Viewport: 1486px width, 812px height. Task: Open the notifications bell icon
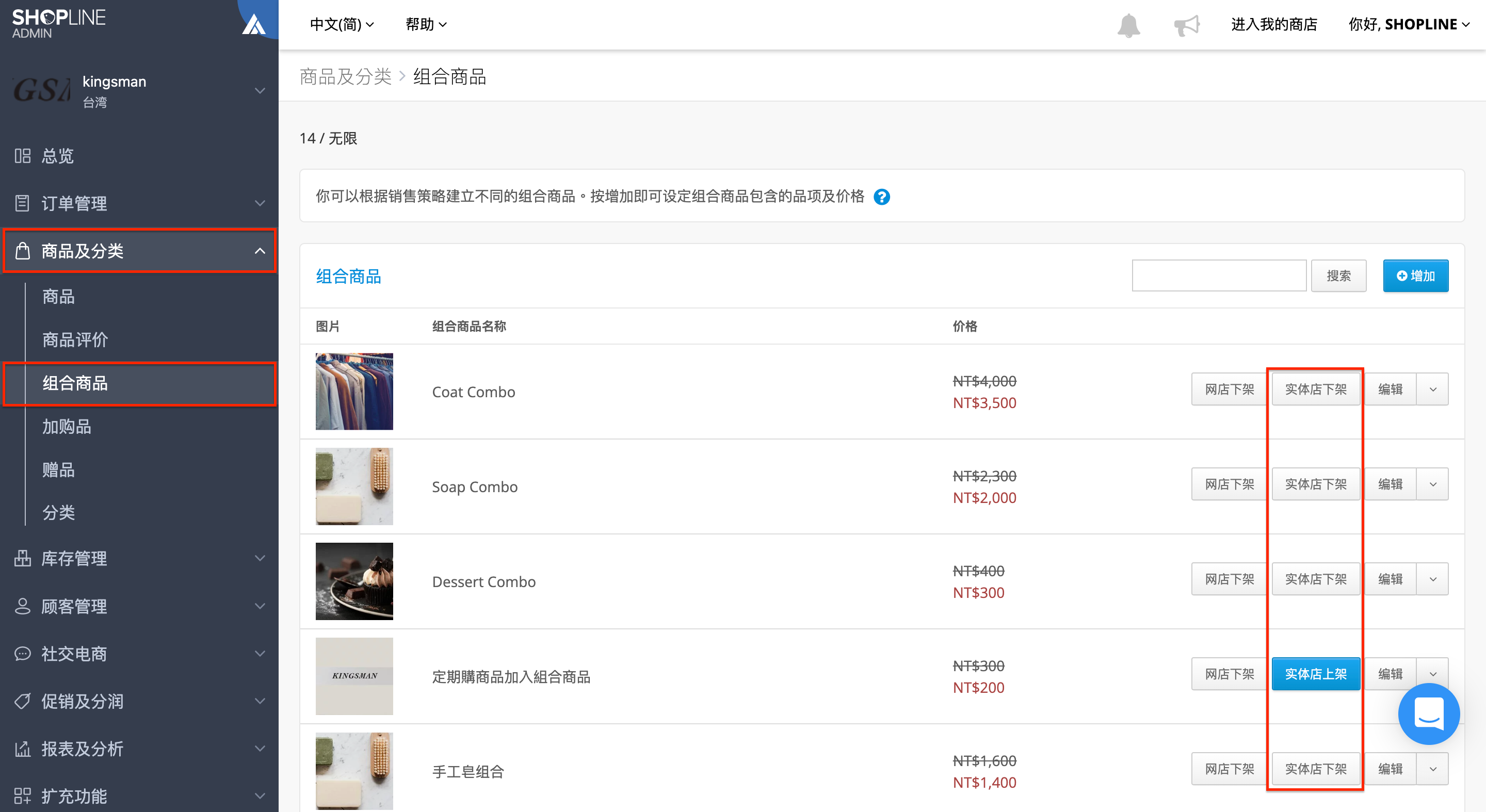[x=1128, y=25]
